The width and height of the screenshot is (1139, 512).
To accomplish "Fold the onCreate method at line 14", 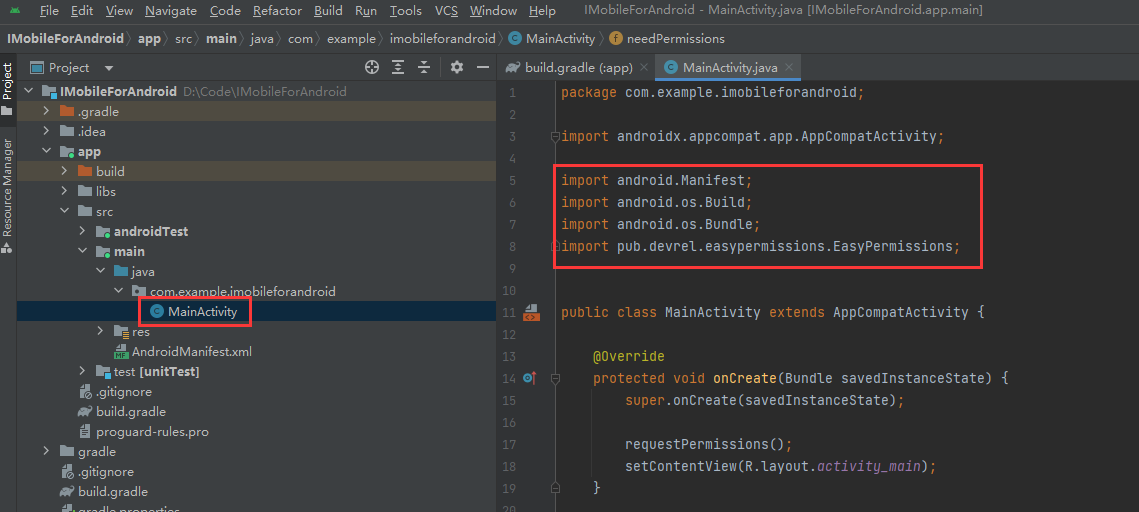I will [x=556, y=378].
